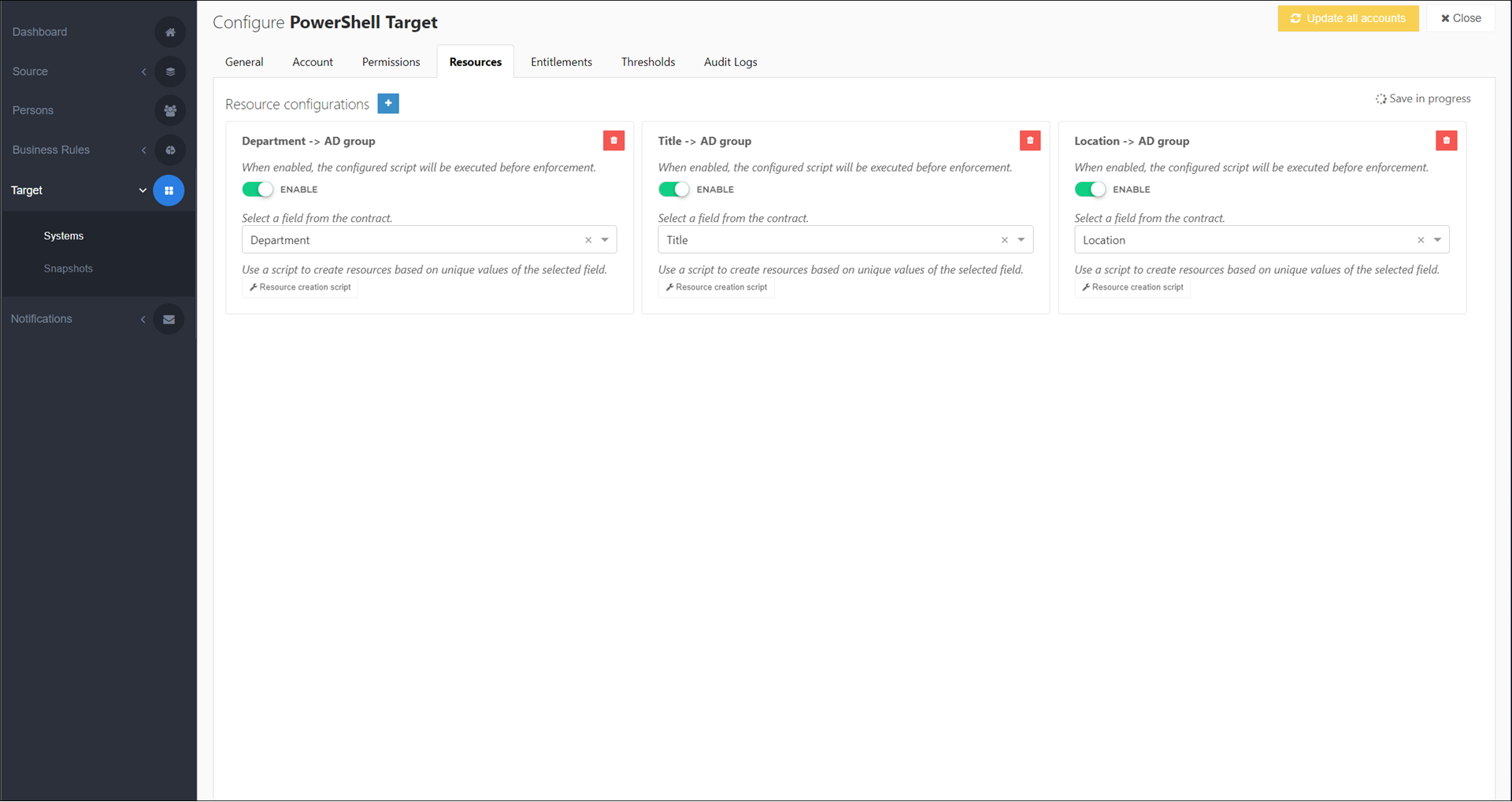Click the 'Title -> AD group' heading

click(x=705, y=141)
